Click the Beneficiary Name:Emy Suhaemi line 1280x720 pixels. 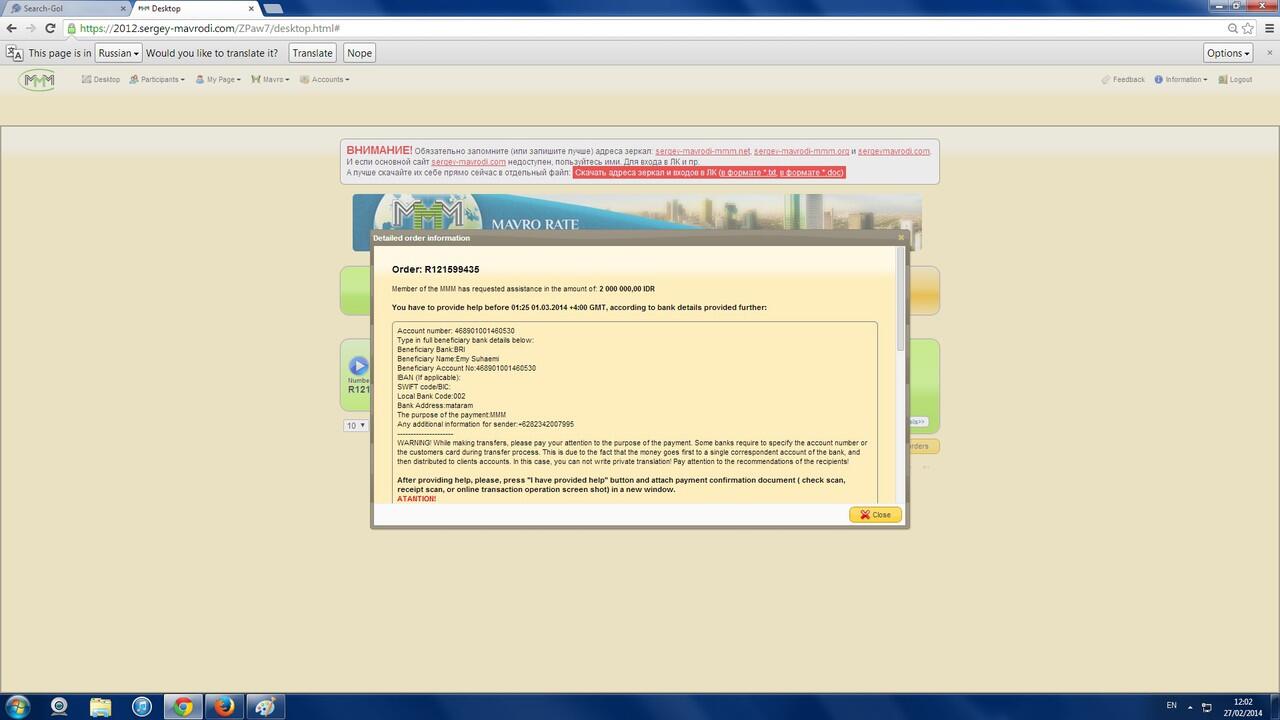tap(448, 359)
